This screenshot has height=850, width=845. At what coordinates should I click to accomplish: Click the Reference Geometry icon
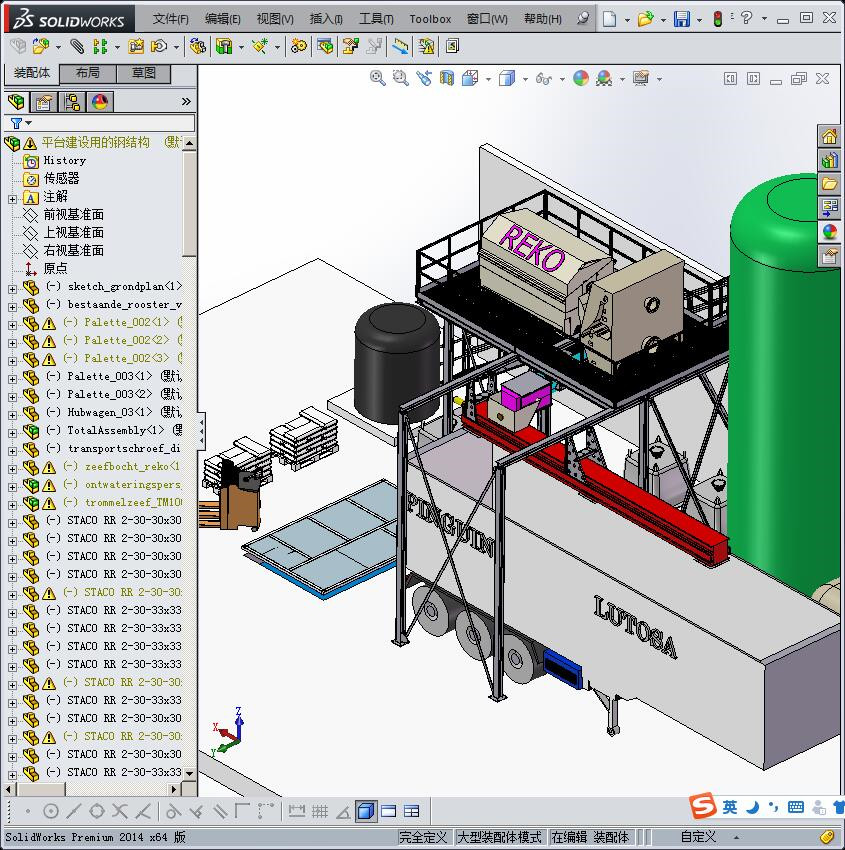(x=260, y=47)
